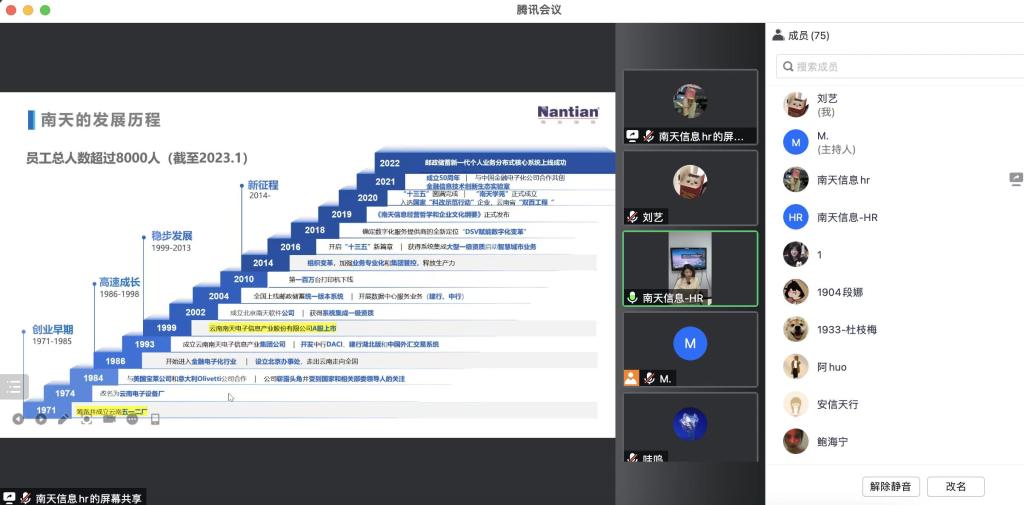Click screen-share icon beside 南天信息hr member
This screenshot has width=1024, height=505.
point(1015,179)
